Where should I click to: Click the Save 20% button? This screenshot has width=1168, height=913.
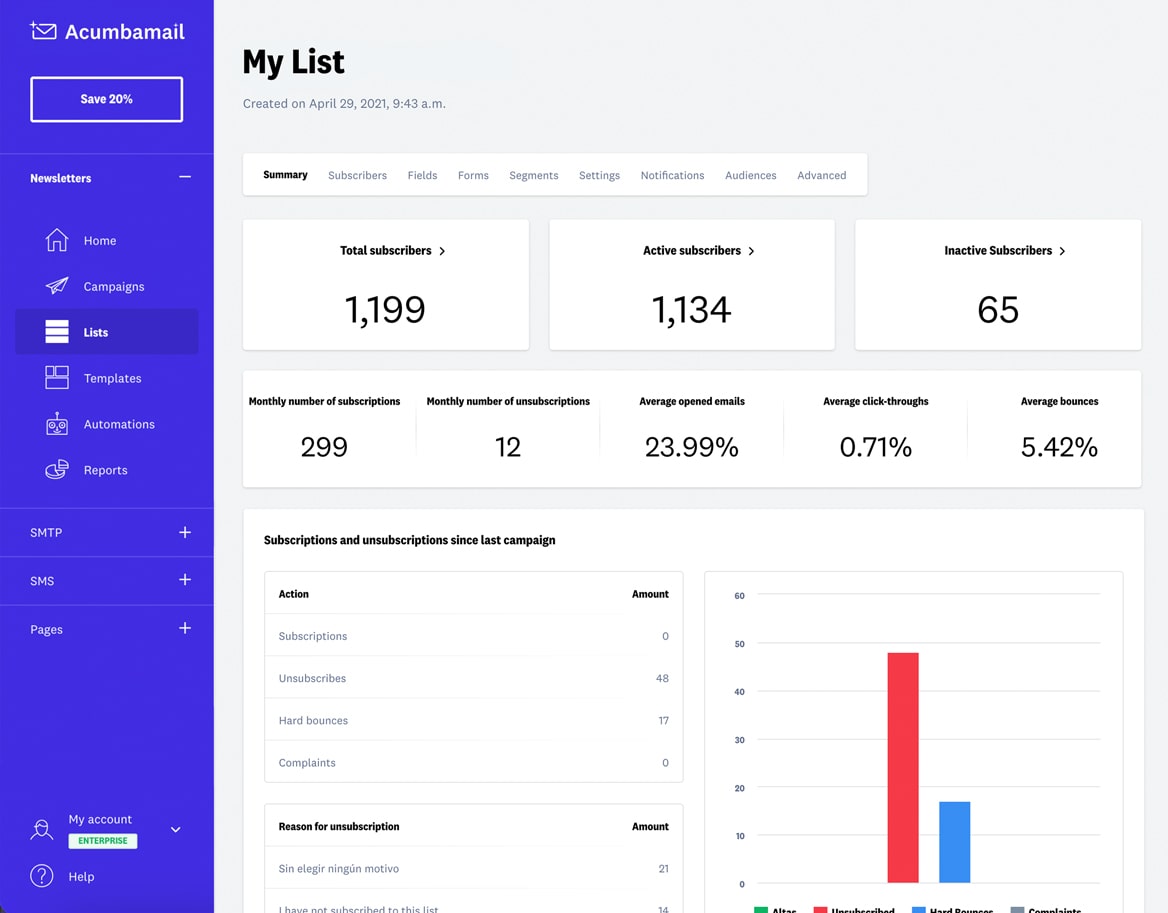106,99
